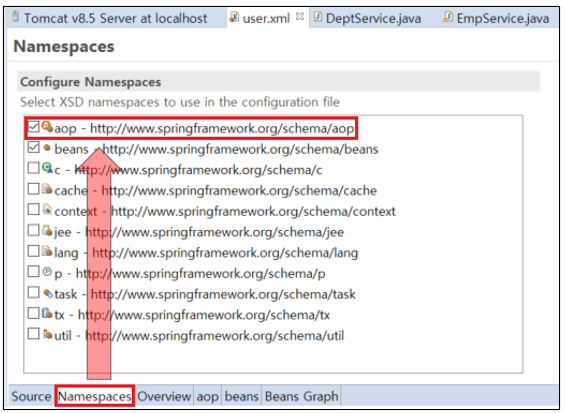Screen dimensions: 565x413
Task: Switch to the Overview bottom tab
Action: (x=164, y=396)
